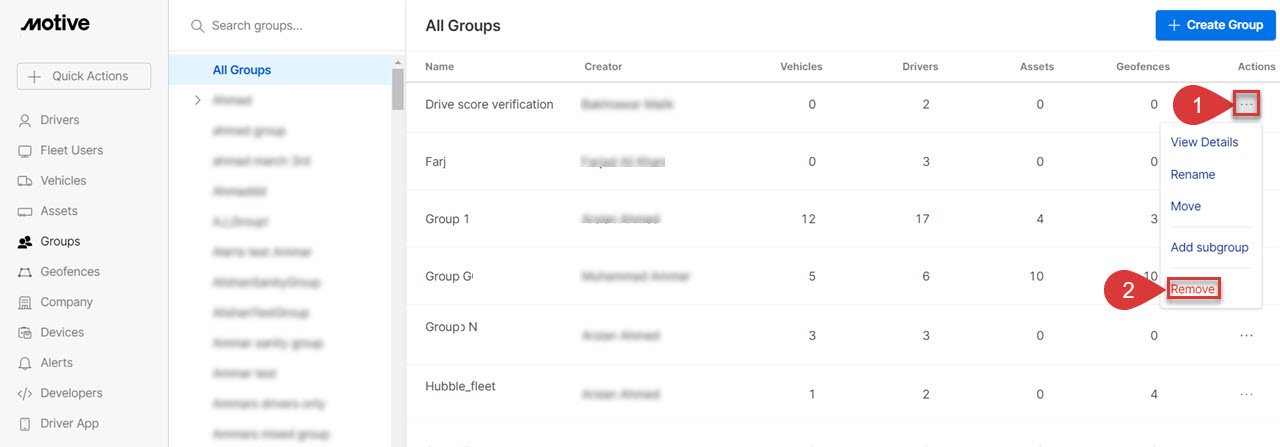This screenshot has width=1280, height=447.
Task: Click the Create Group button
Action: click(1215, 25)
